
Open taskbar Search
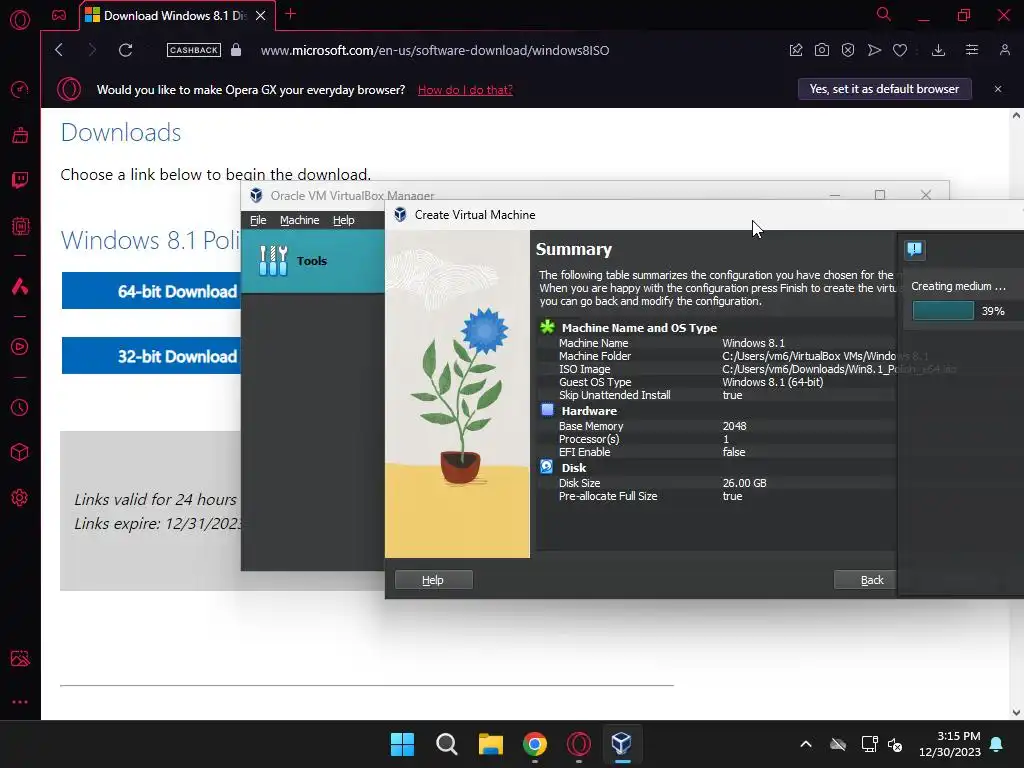(447, 744)
